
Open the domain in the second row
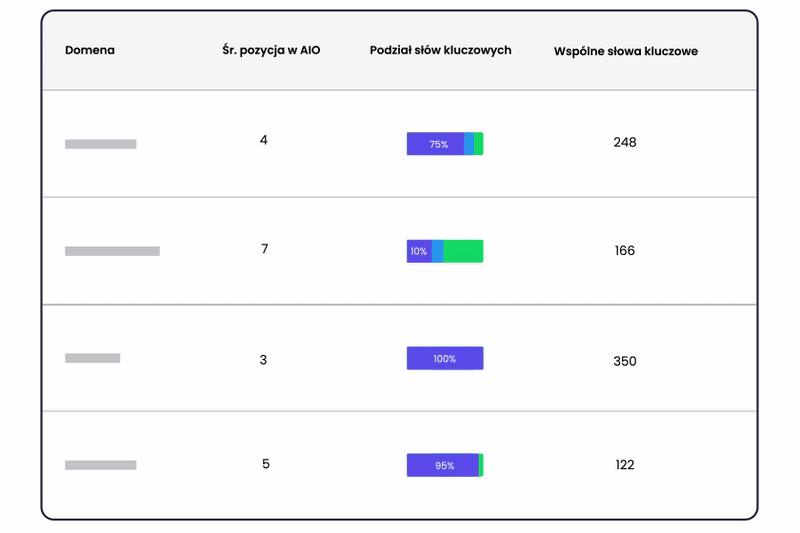click(112, 251)
